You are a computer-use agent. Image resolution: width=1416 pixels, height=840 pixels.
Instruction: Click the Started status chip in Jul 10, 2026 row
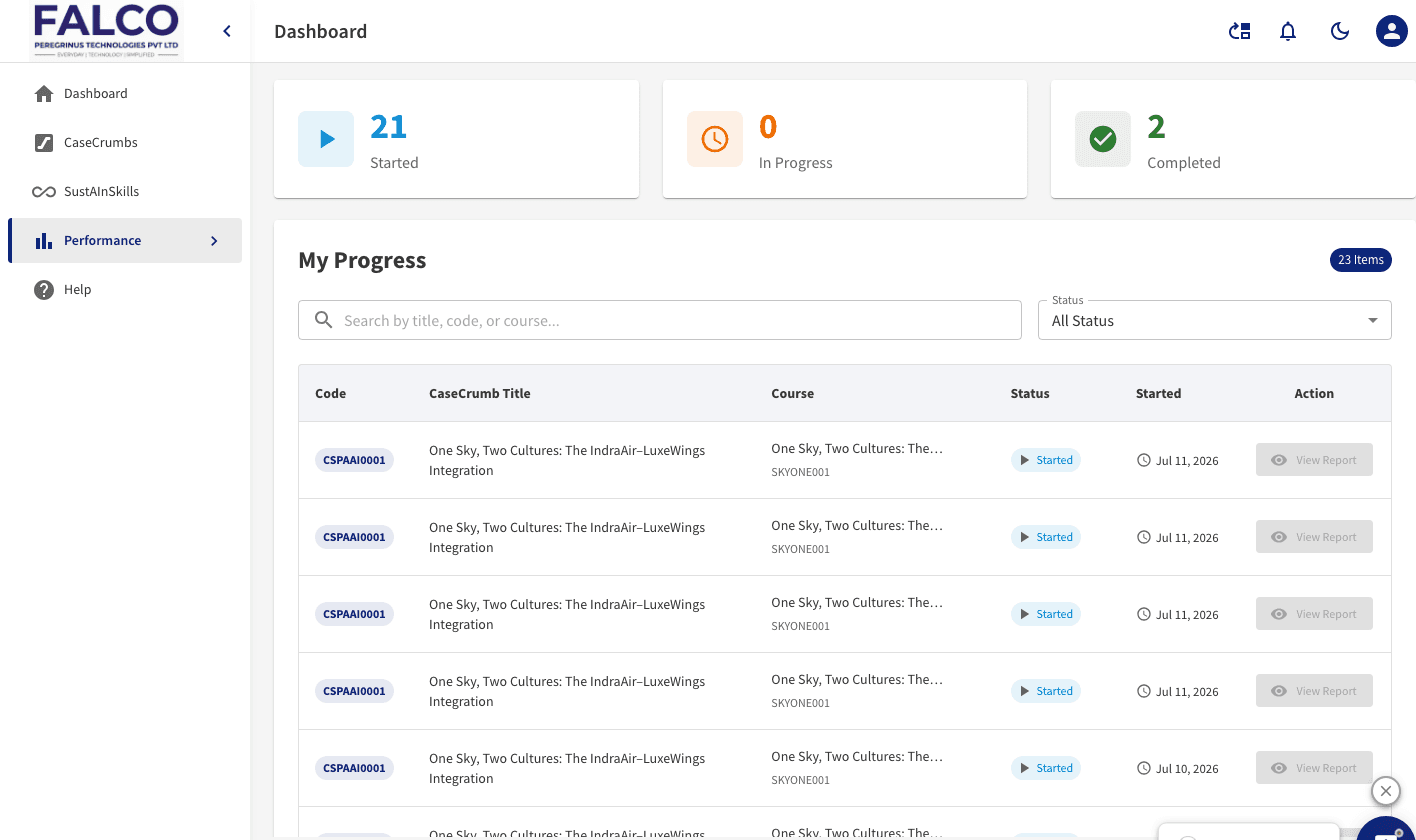coord(1046,768)
